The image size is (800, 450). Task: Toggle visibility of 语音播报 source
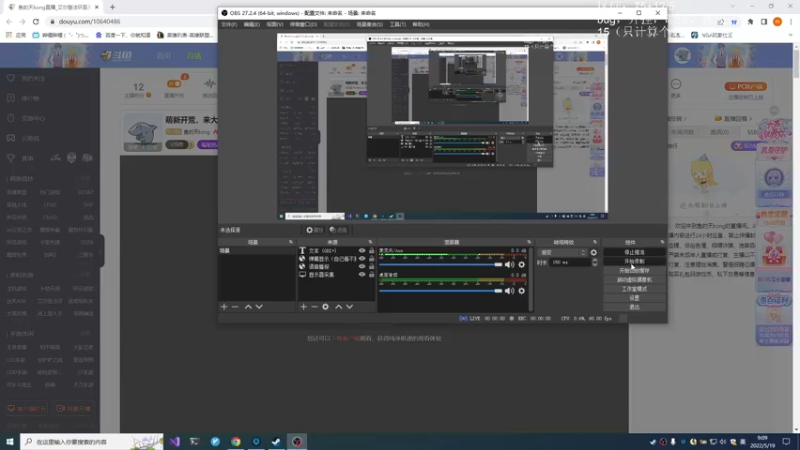coord(362,266)
